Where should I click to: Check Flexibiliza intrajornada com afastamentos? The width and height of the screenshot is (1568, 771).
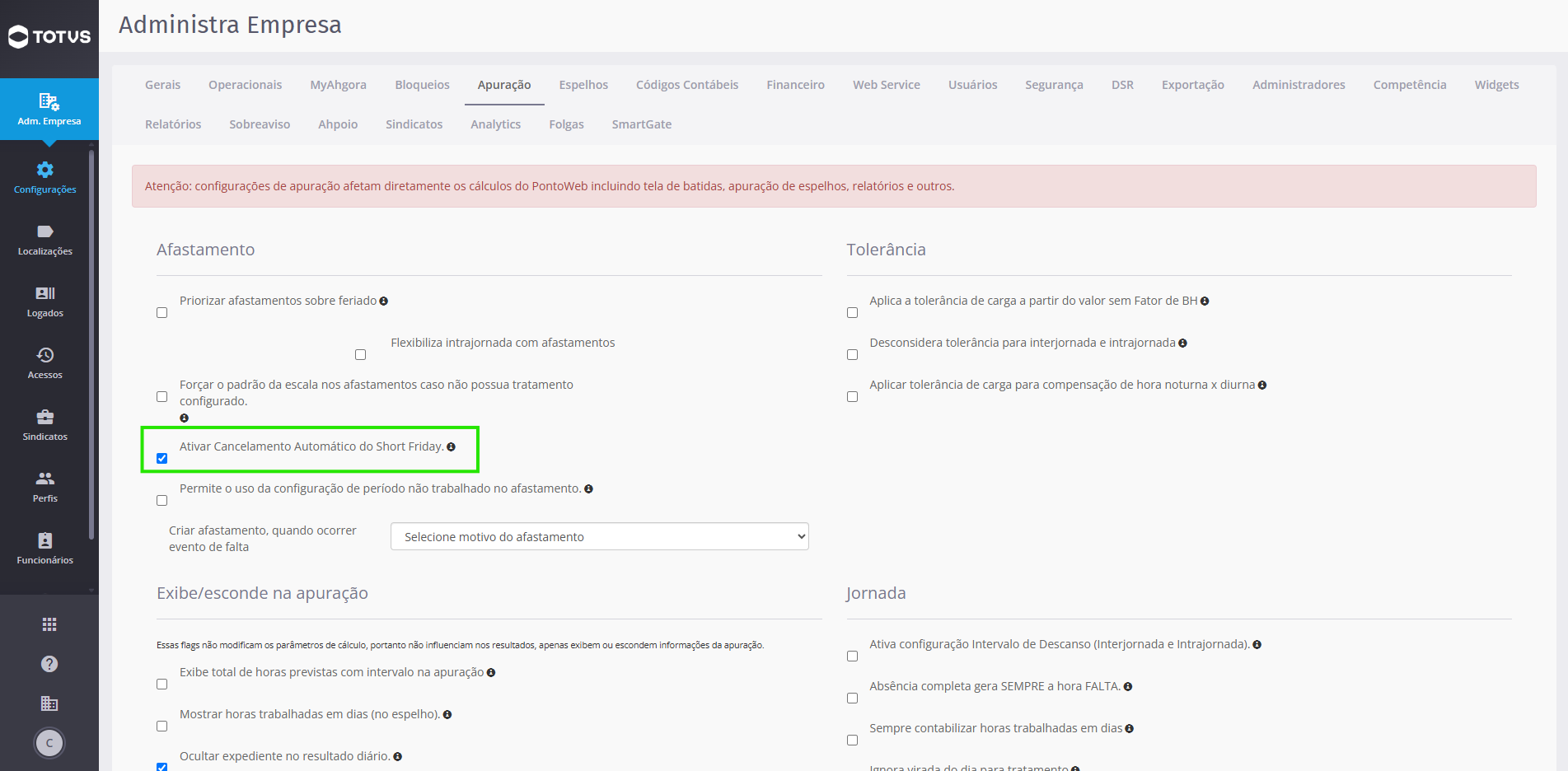(361, 355)
